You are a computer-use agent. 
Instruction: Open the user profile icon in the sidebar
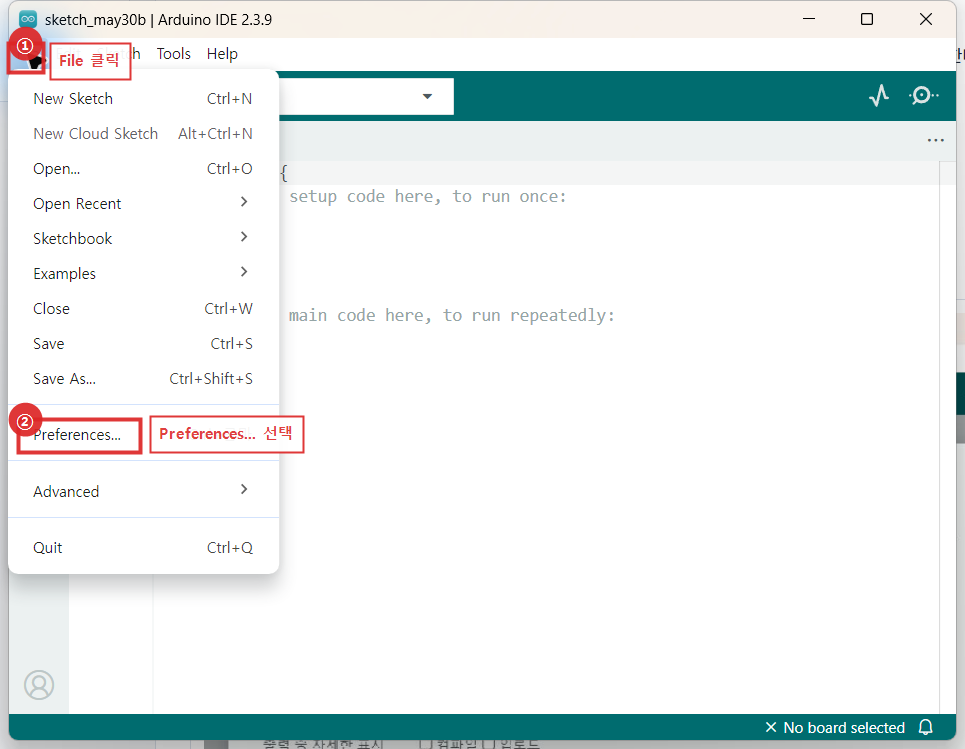(x=39, y=684)
